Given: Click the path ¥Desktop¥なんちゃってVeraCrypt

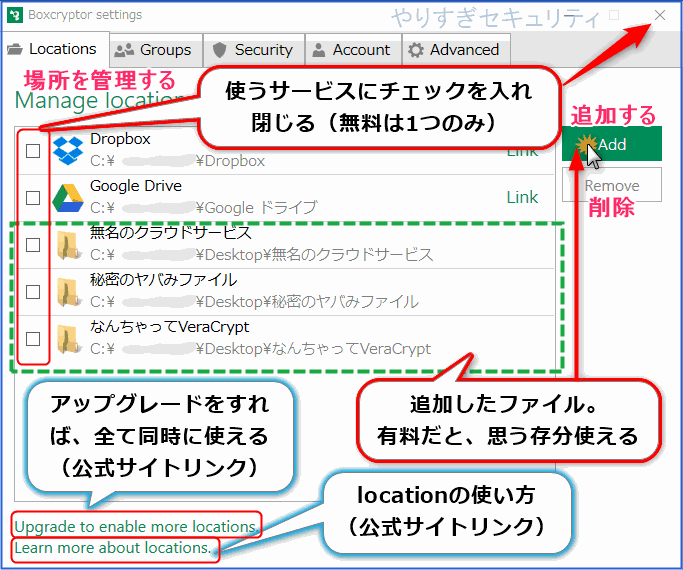Looking at the screenshot, I should (260, 349).
